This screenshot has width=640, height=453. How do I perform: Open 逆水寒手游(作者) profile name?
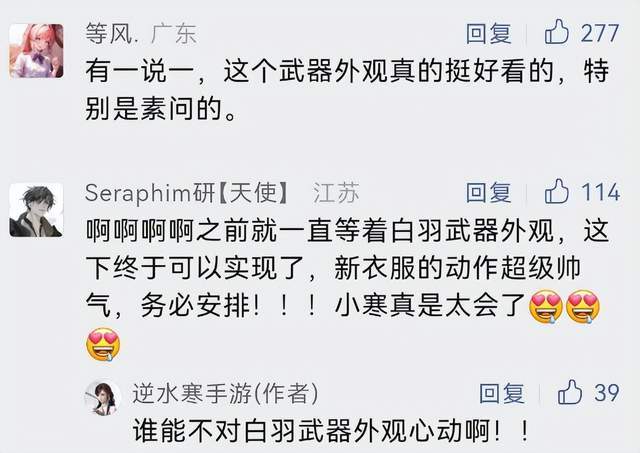pyautogui.click(x=225, y=394)
